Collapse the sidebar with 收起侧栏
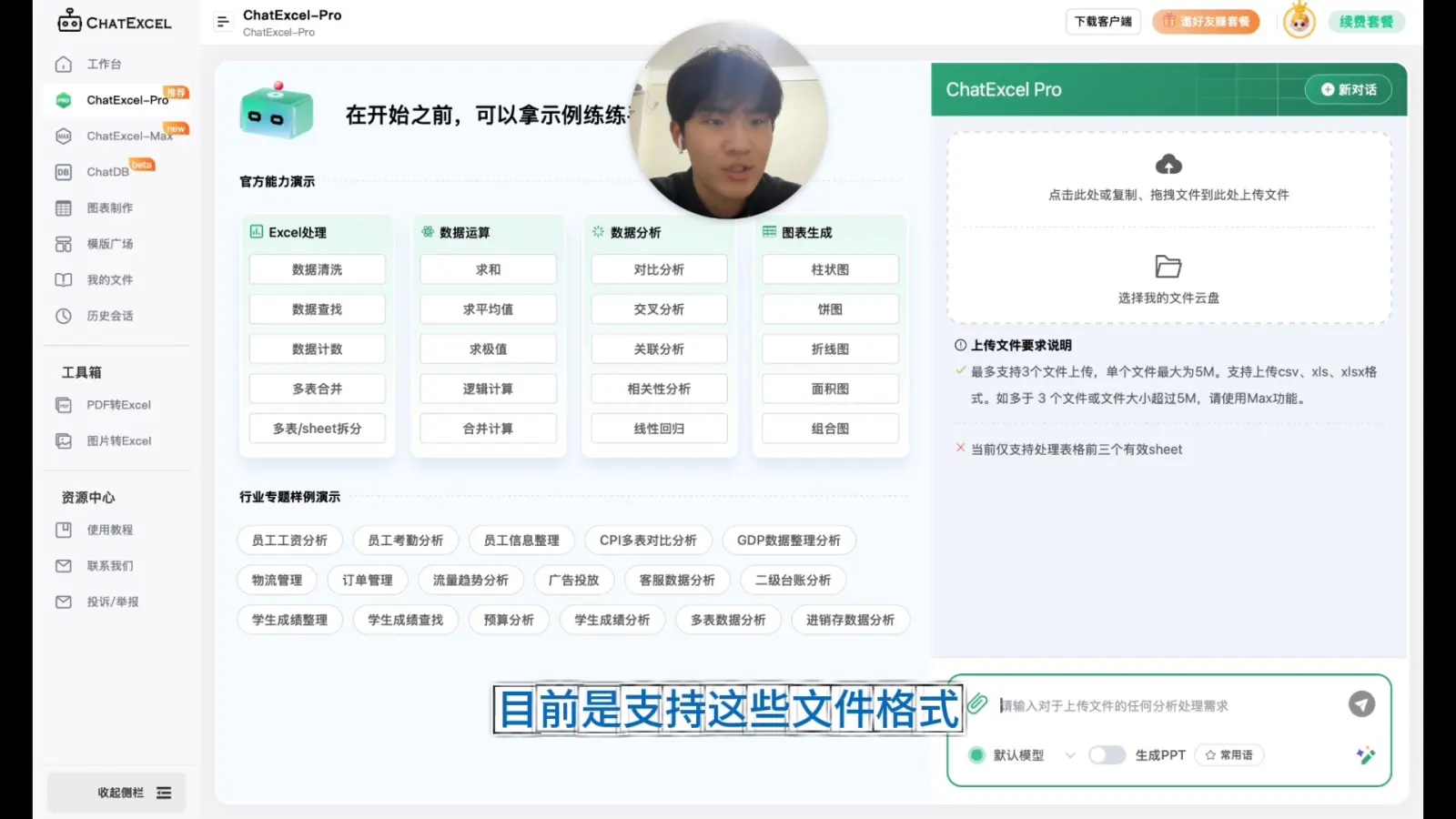 coord(116,793)
